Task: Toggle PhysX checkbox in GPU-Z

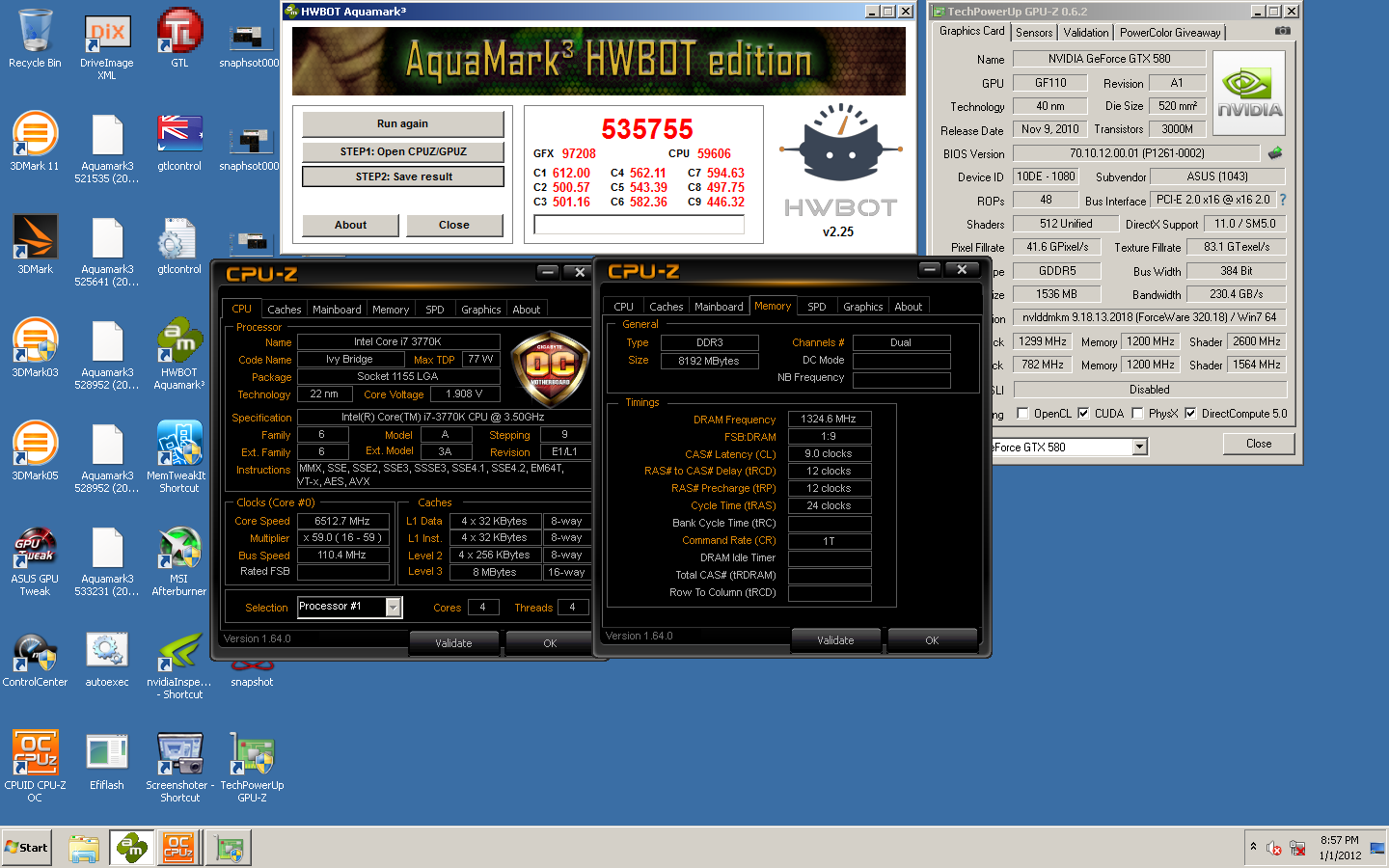Action: tap(1137, 413)
